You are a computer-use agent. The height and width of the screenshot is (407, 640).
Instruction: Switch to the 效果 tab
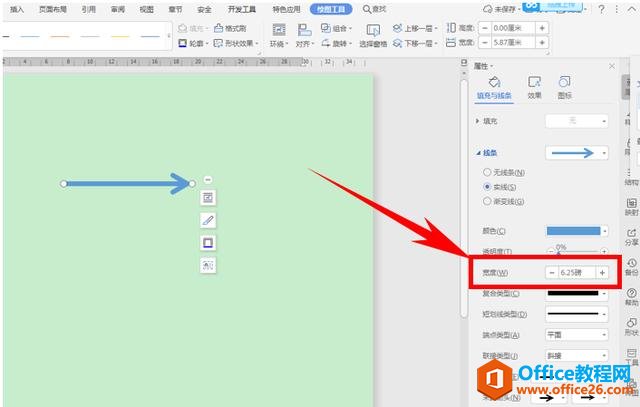(x=534, y=89)
